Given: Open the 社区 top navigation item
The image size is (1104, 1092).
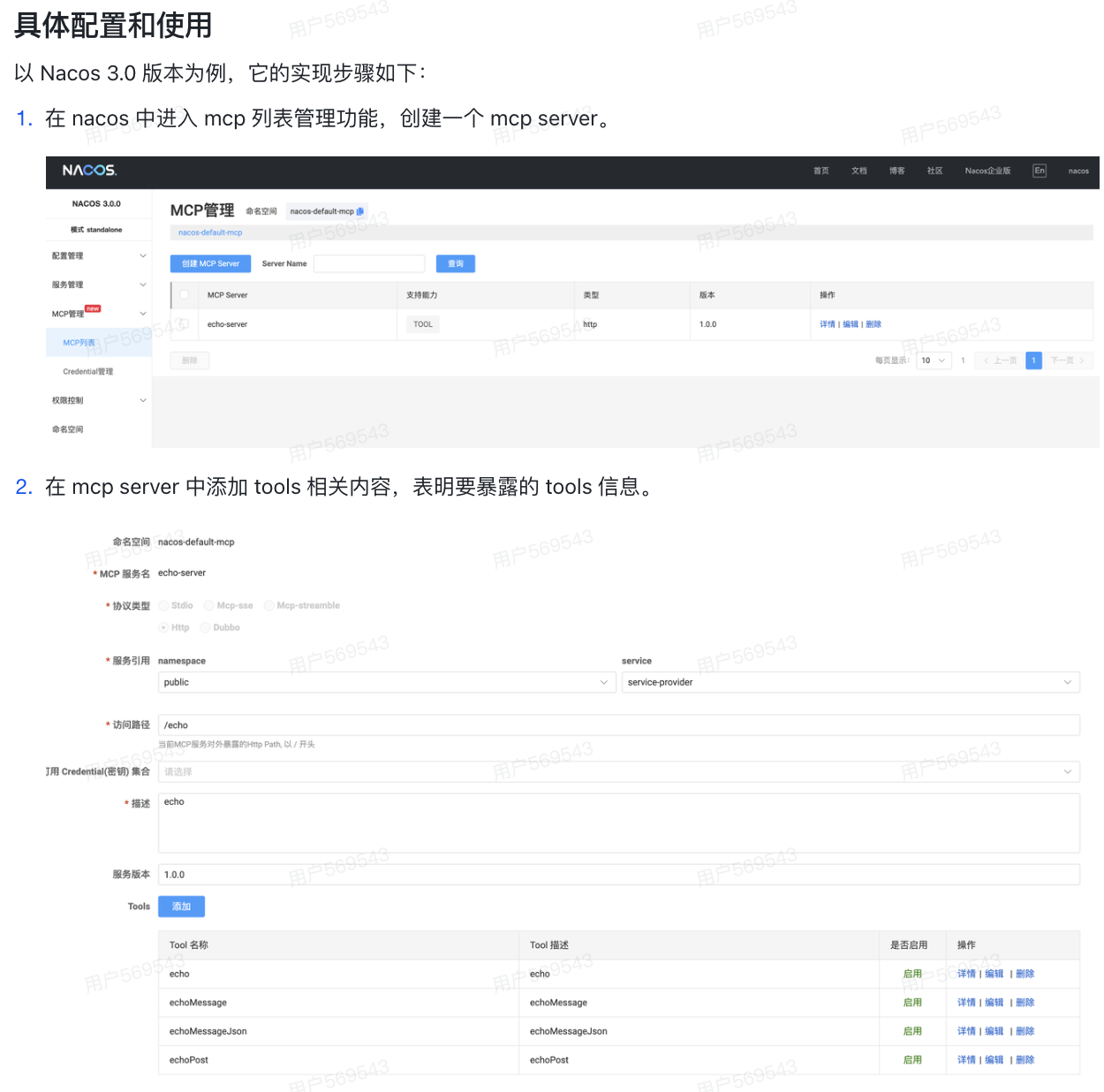Looking at the screenshot, I should (935, 171).
